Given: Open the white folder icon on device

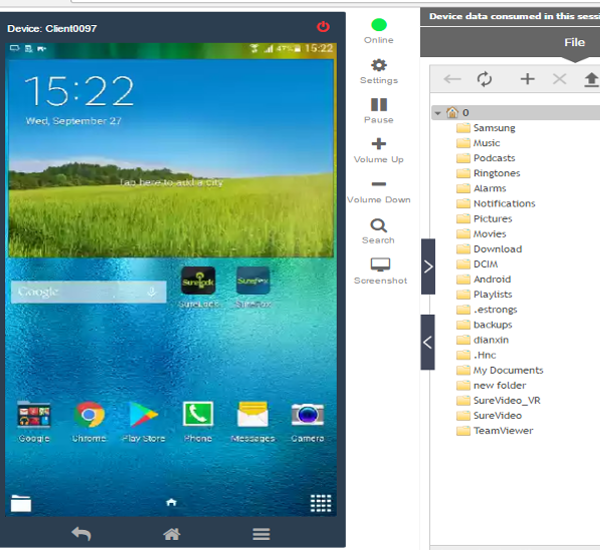Looking at the screenshot, I should pyautogui.click(x=21, y=503).
